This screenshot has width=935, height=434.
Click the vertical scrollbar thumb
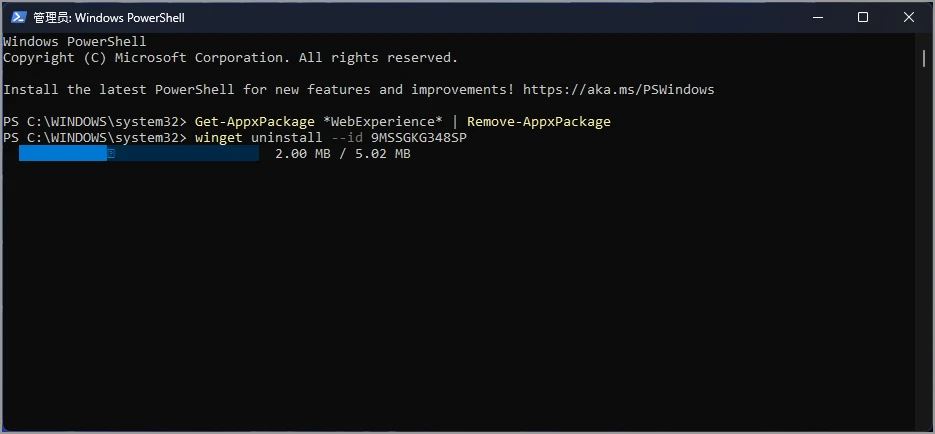tap(924, 58)
